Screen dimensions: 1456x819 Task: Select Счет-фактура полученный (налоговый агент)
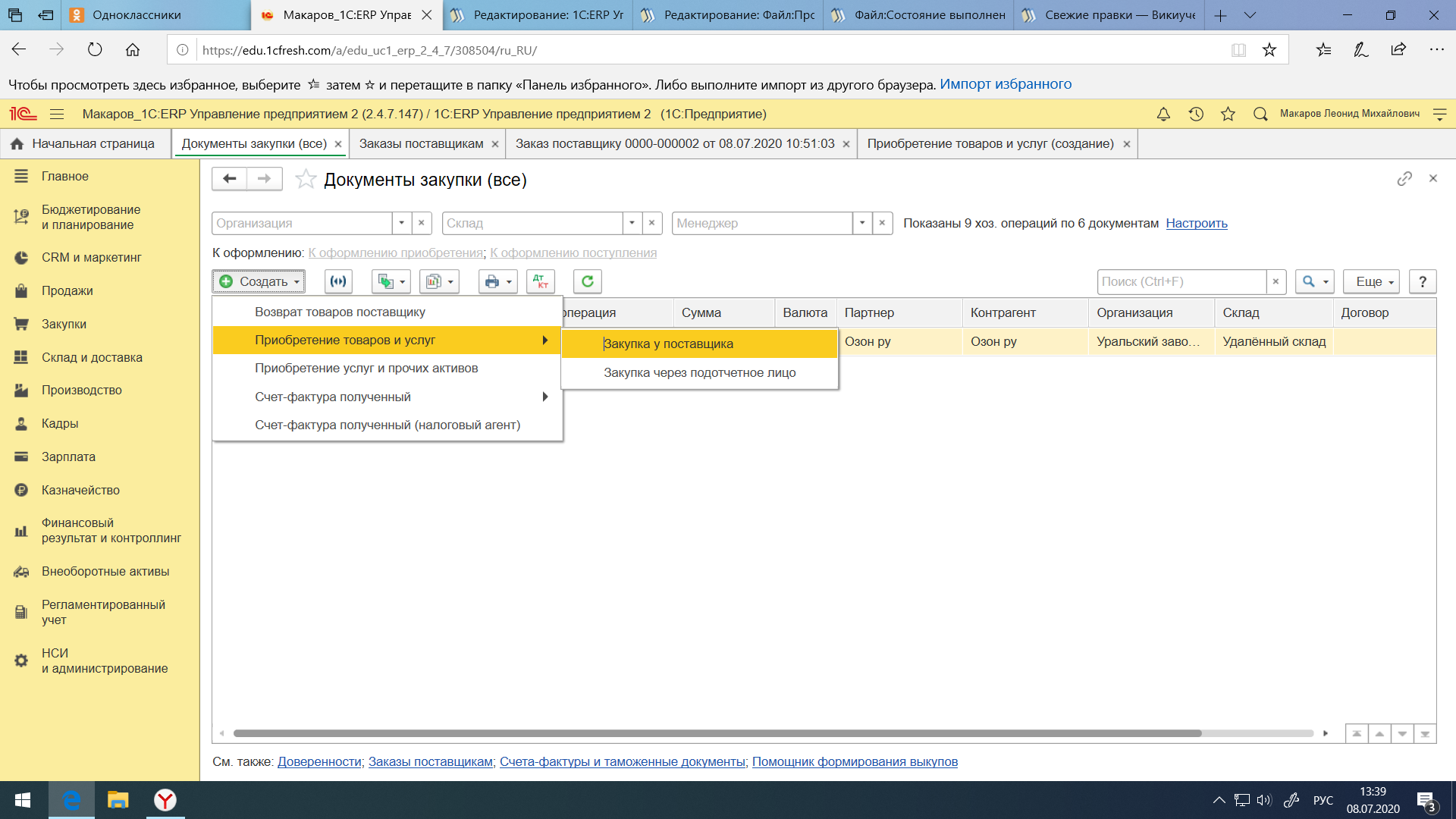pyautogui.click(x=388, y=425)
